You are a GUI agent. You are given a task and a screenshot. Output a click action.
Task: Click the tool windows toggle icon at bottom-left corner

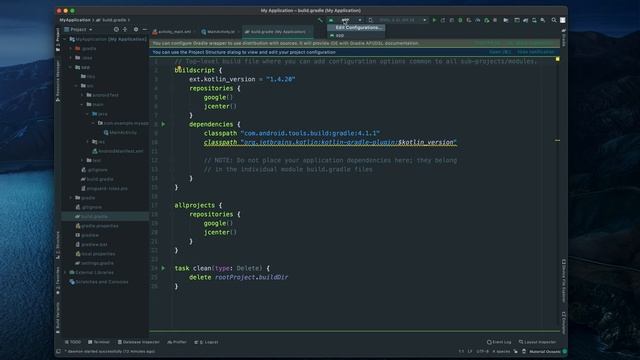(x=58, y=351)
